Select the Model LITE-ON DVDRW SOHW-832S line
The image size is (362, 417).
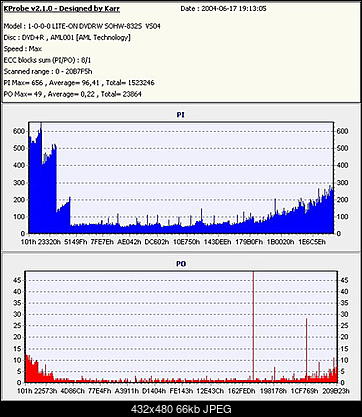pos(82,26)
